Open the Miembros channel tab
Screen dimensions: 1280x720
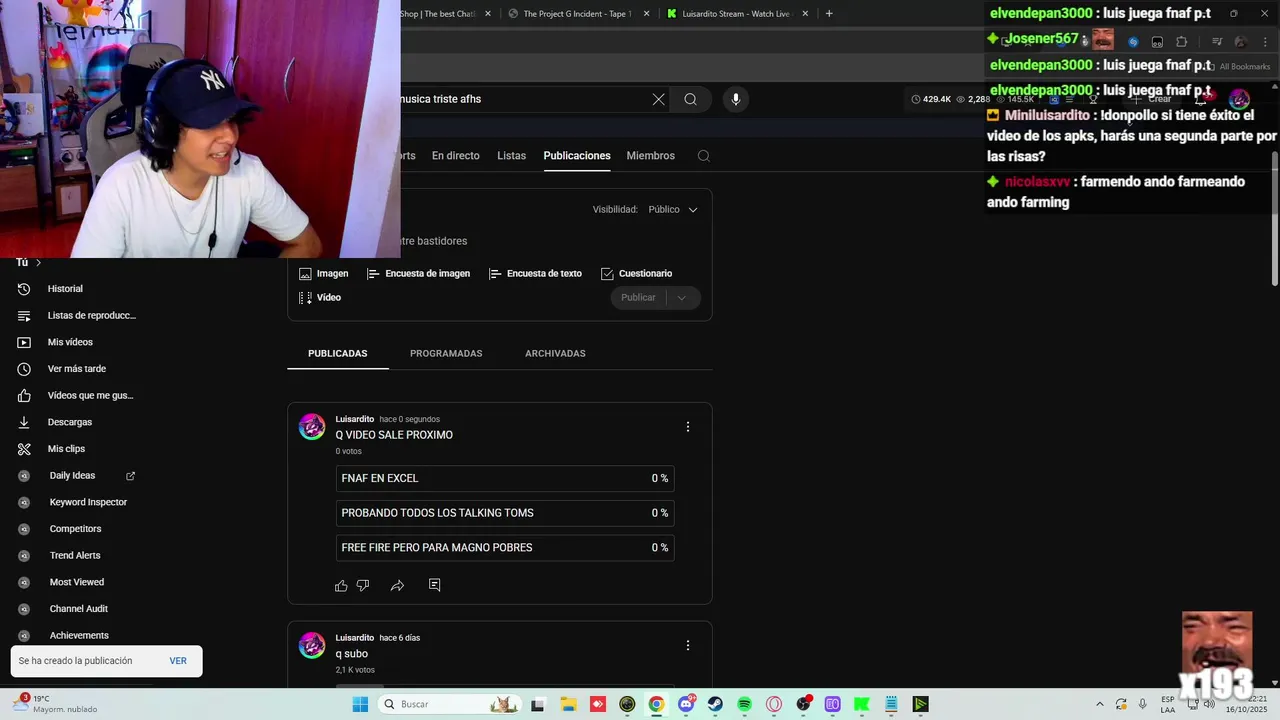pos(651,156)
